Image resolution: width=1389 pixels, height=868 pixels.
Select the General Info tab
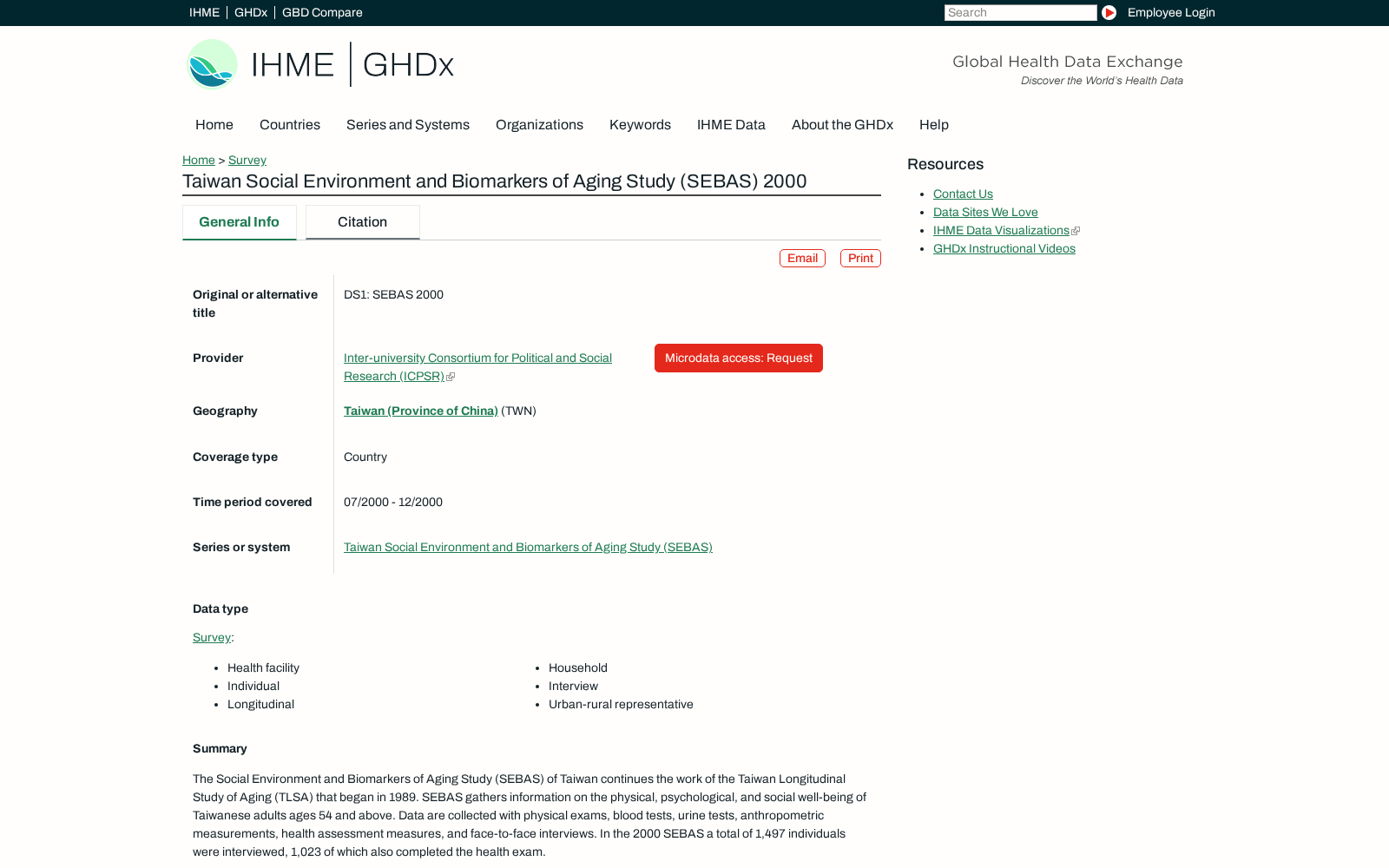click(239, 222)
